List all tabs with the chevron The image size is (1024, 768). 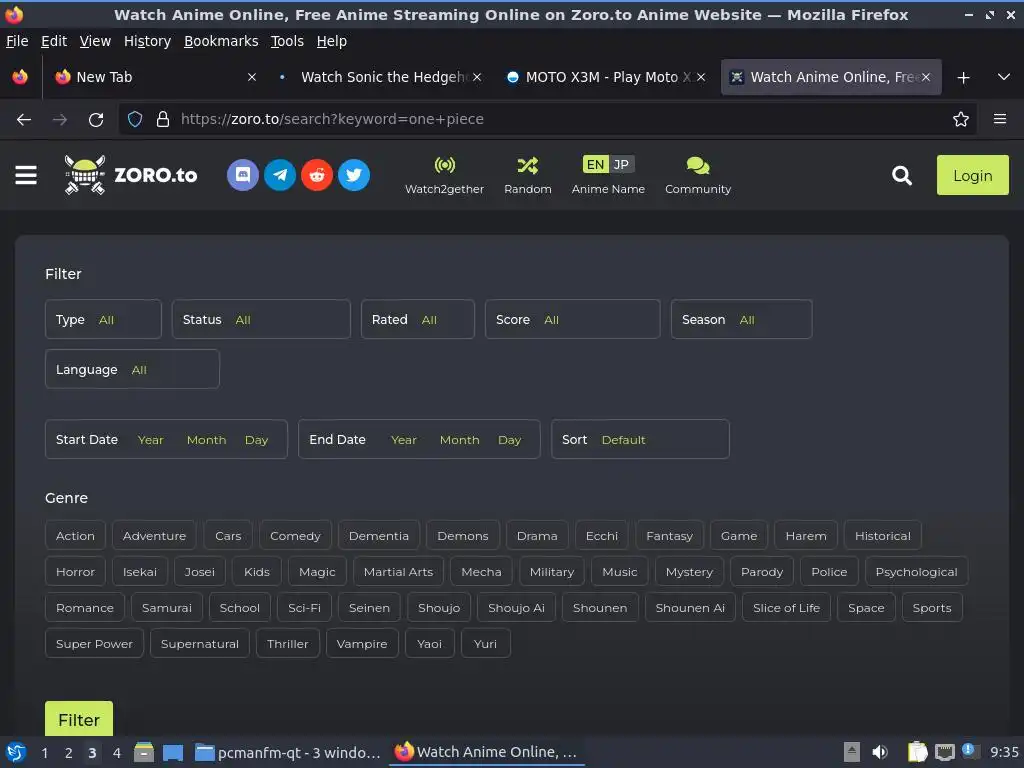[x=1004, y=77]
